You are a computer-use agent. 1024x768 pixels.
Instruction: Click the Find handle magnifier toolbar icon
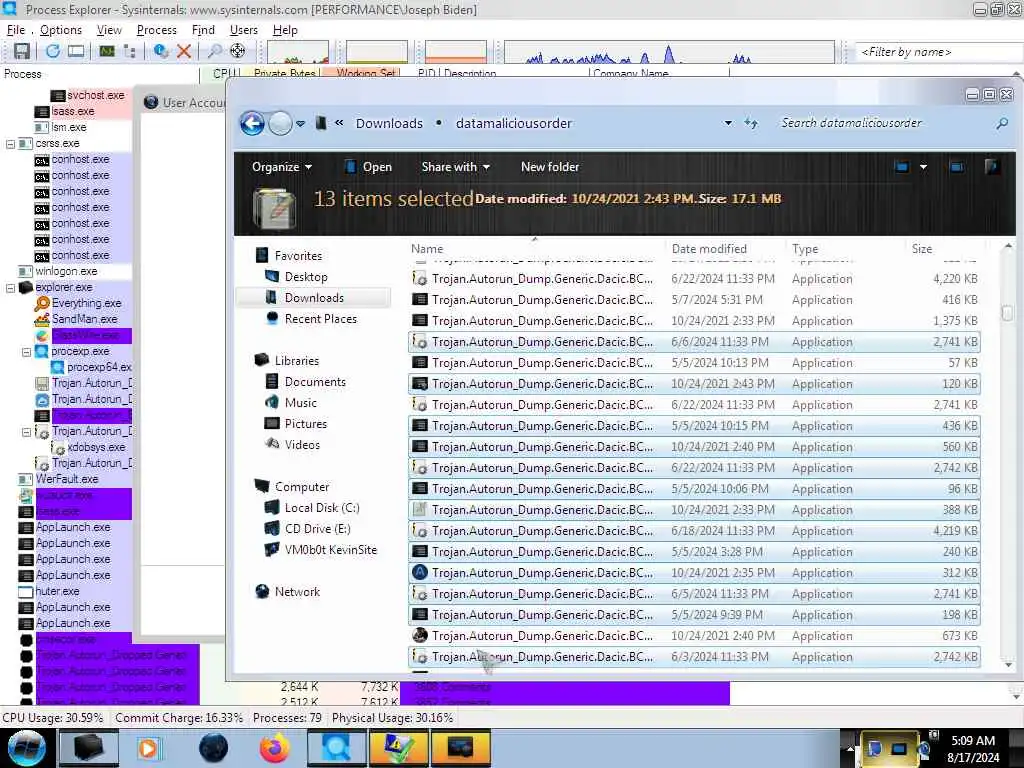coord(214,52)
